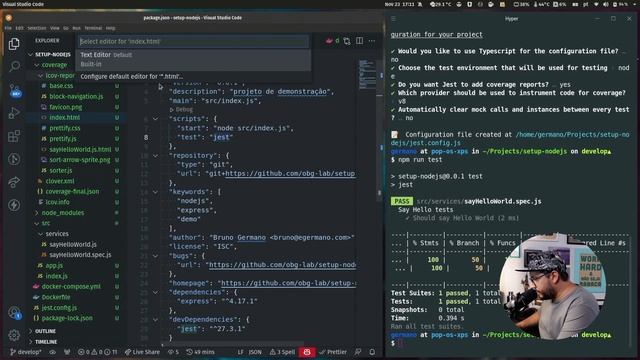This screenshot has height=360, width=640.
Task: Open the Selection menu
Action: point(37,28)
